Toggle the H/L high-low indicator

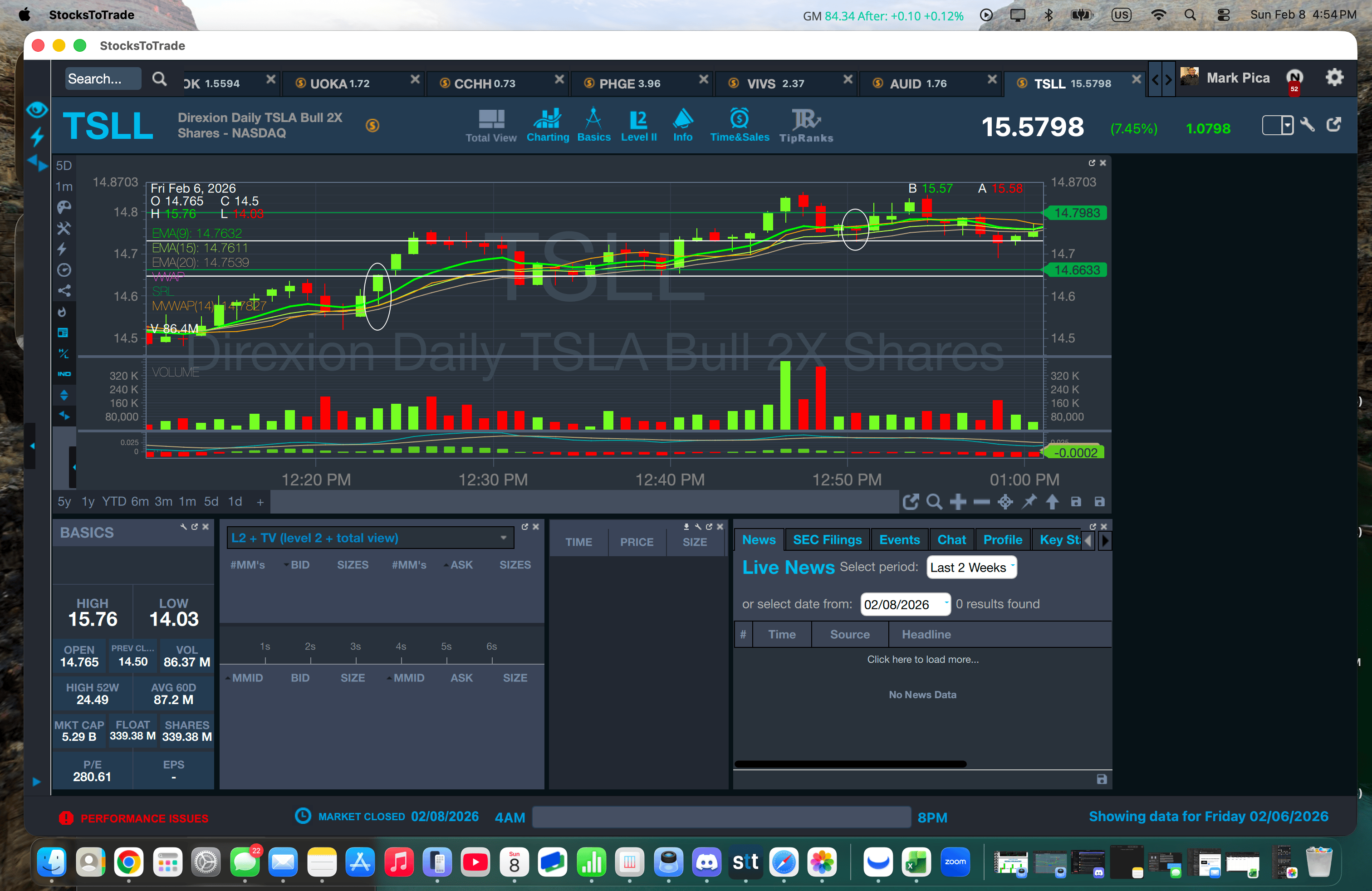tap(64, 353)
